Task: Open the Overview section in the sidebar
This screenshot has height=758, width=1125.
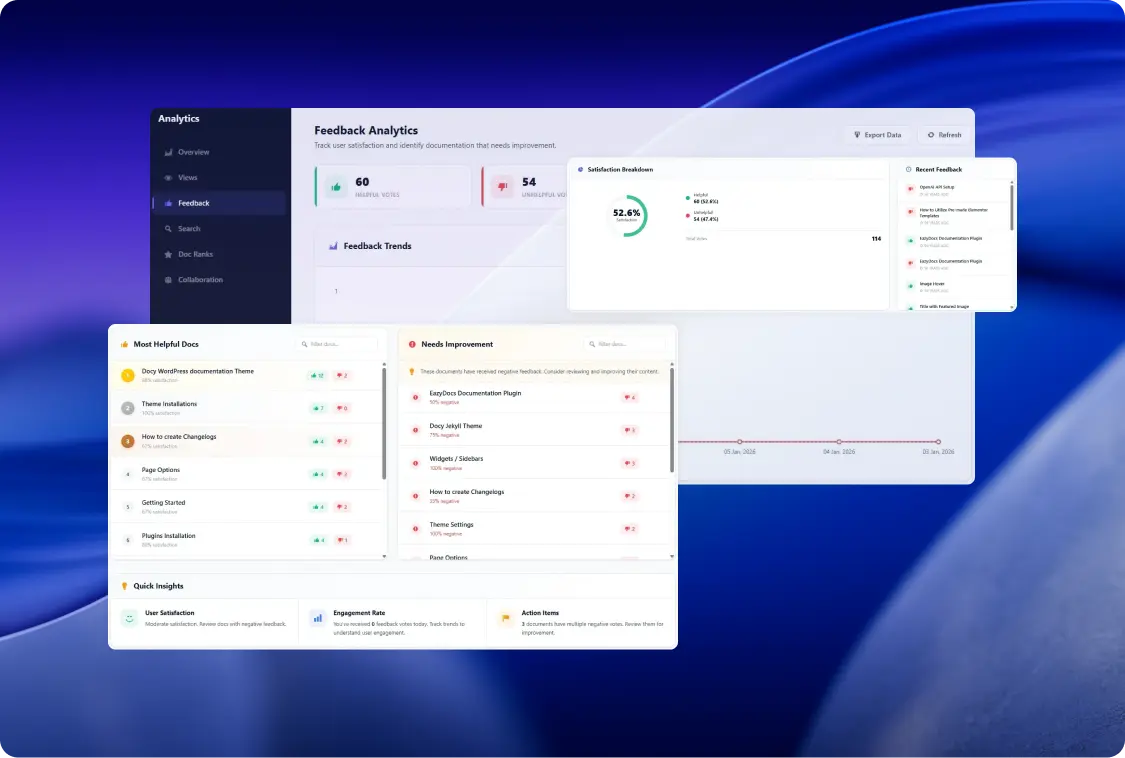Action: (193, 152)
